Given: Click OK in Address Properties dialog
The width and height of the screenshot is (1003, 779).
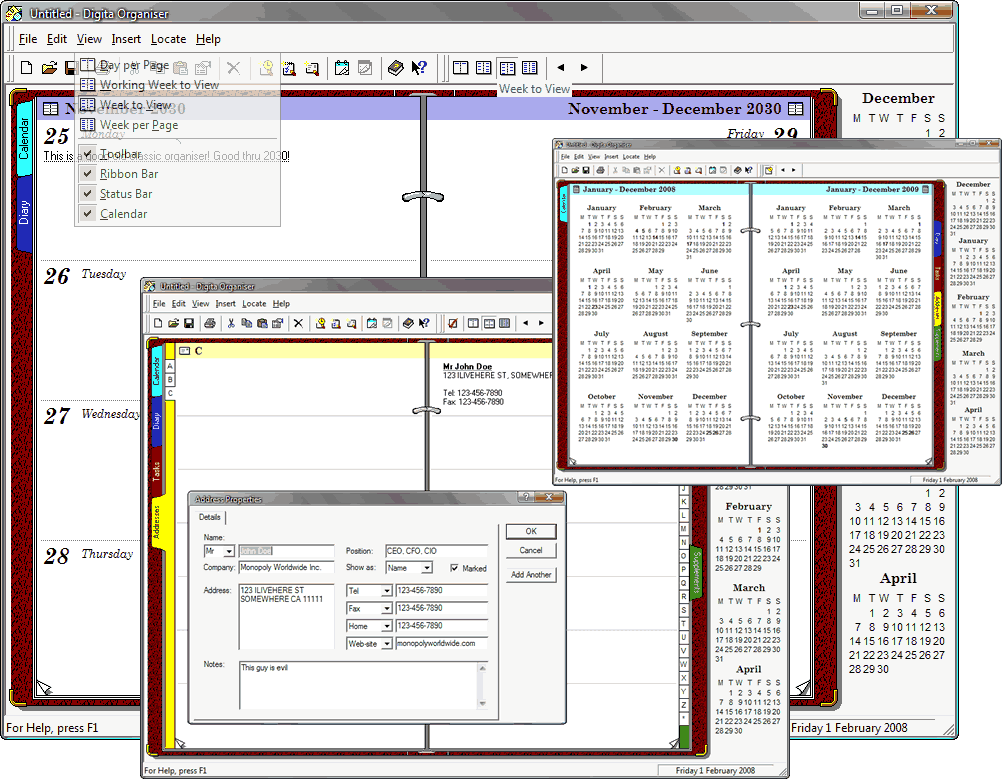Looking at the screenshot, I should [x=531, y=531].
